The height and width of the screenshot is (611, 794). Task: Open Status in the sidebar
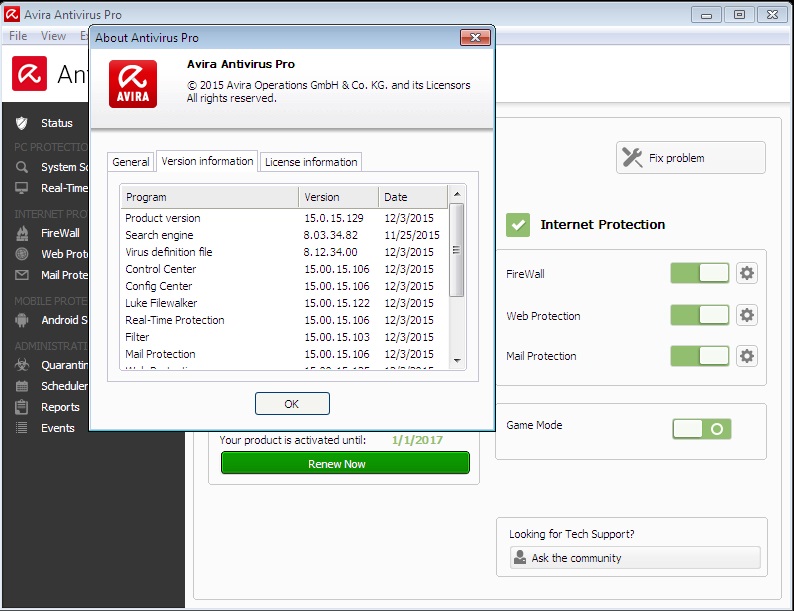click(x=57, y=123)
